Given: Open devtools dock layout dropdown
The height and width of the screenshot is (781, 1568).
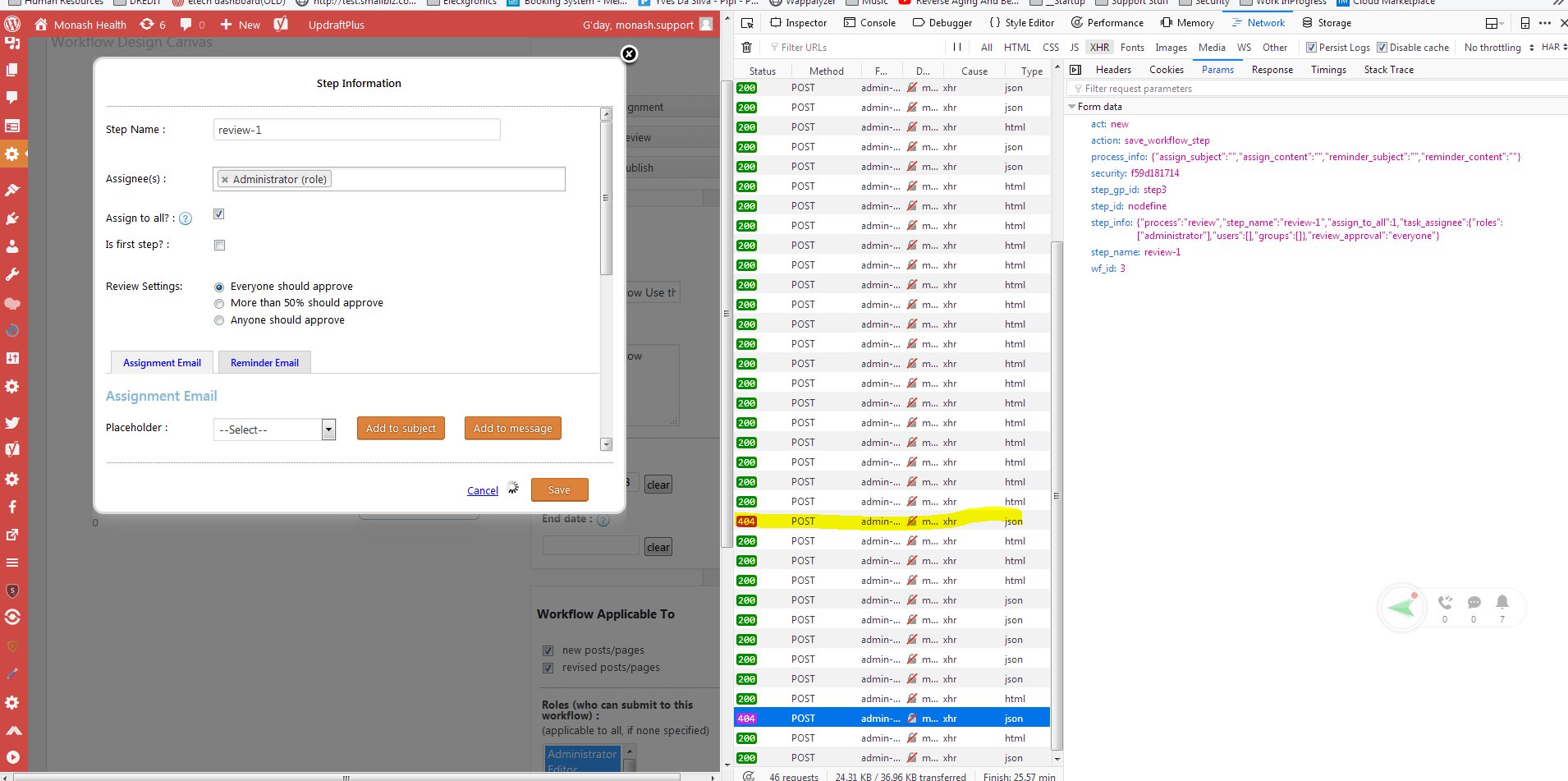Looking at the screenshot, I should point(1494,23).
